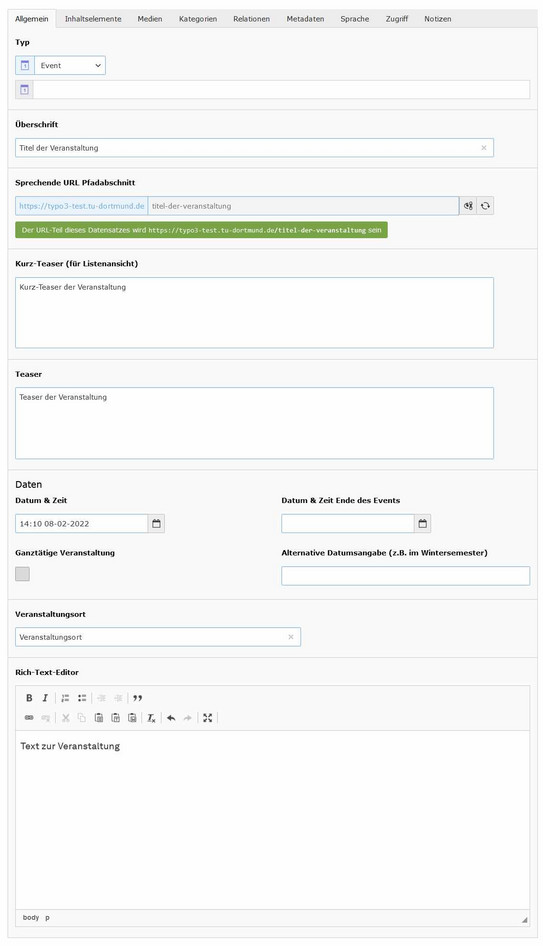Click the copy icon in the editor toolbar

coord(82,718)
